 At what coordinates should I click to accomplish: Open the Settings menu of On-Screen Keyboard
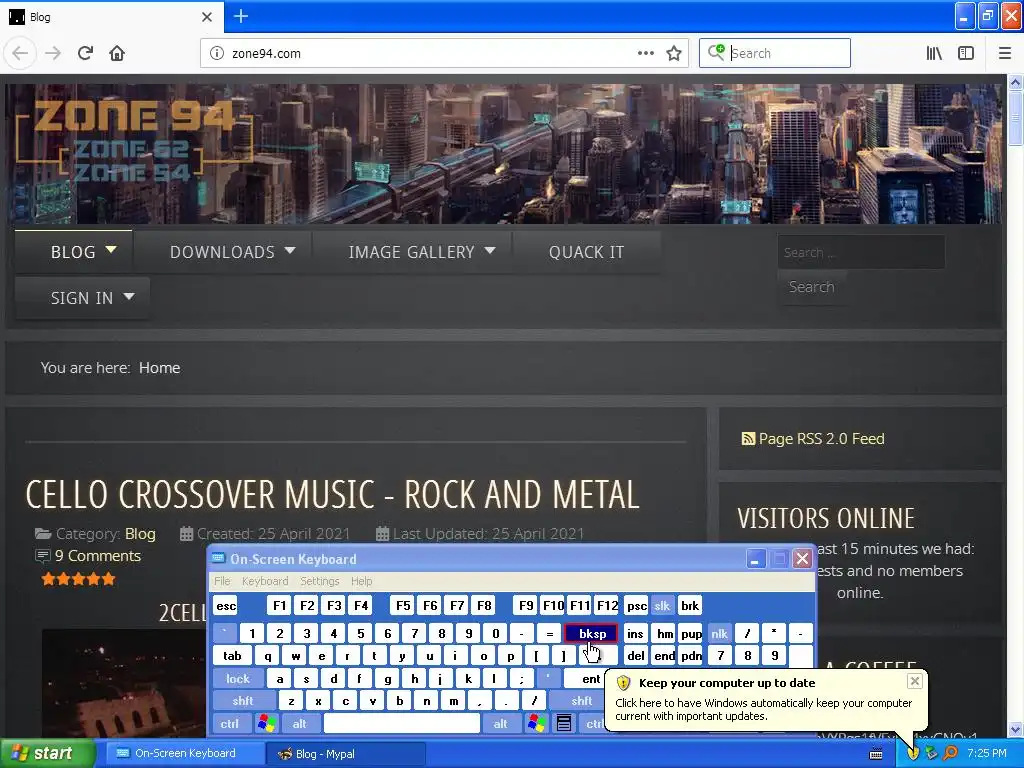[x=319, y=581]
